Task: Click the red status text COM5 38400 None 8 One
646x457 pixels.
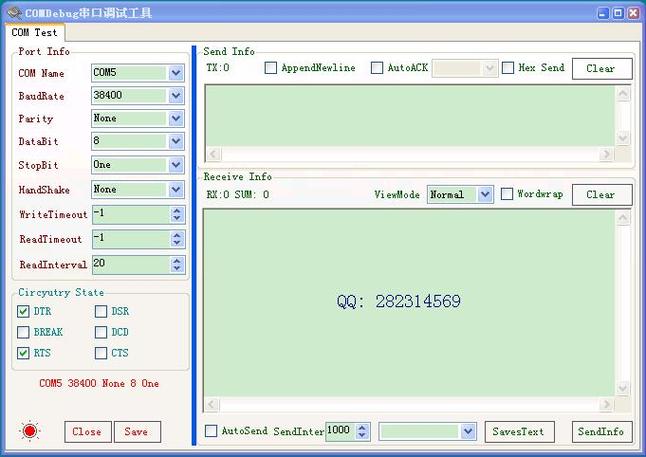Action: [99, 383]
